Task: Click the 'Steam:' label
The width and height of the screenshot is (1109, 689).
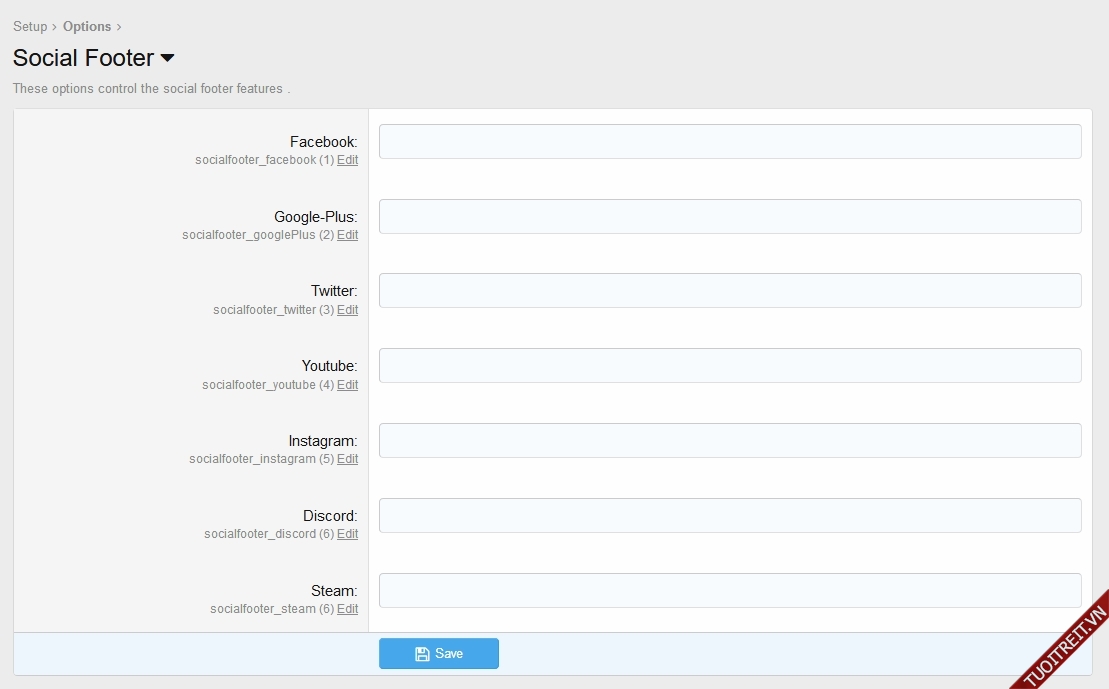Action: [x=334, y=591]
